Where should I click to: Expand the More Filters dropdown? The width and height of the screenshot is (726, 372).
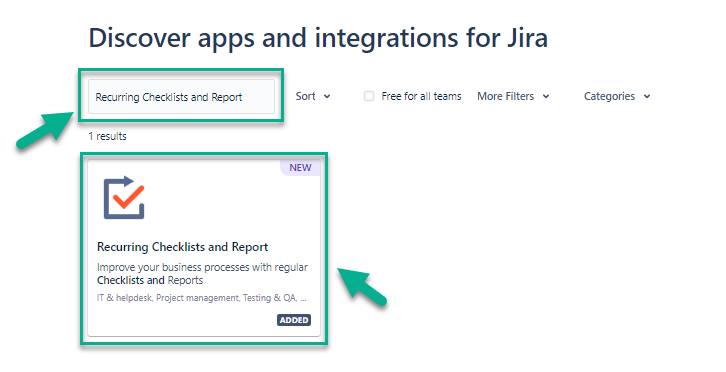pyautogui.click(x=513, y=96)
